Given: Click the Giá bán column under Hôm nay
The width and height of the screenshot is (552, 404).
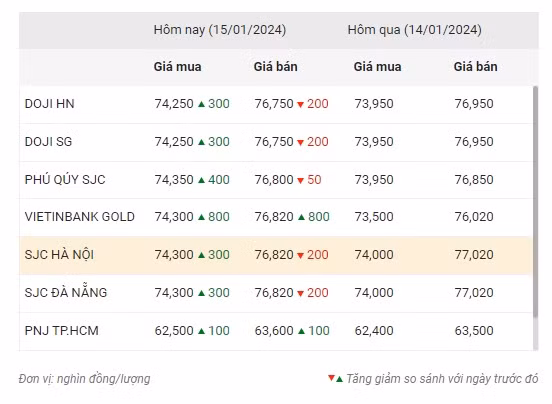Looking at the screenshot, I should point(276,67).
